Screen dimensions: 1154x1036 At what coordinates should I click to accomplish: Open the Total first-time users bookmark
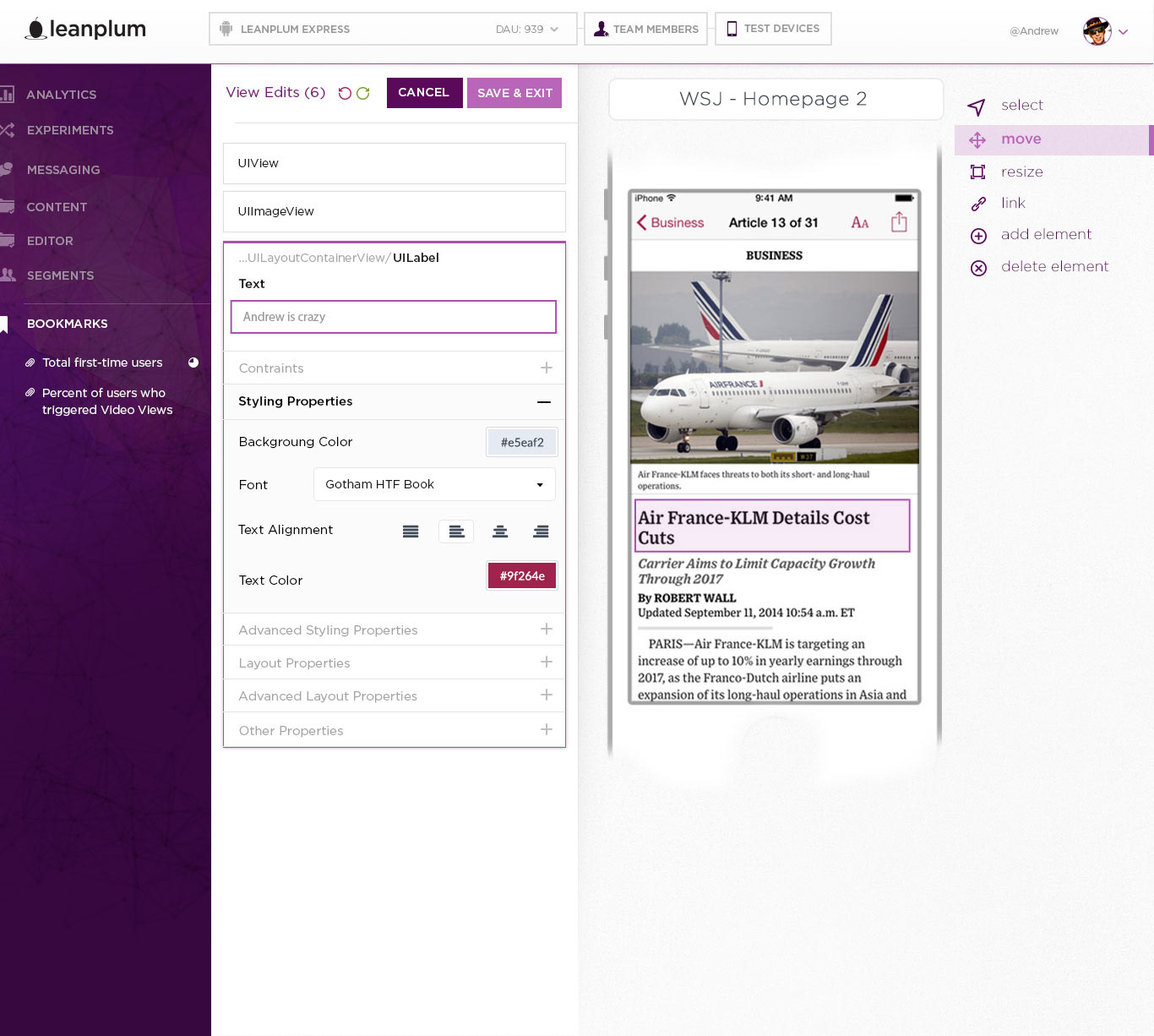pos(102,363)
